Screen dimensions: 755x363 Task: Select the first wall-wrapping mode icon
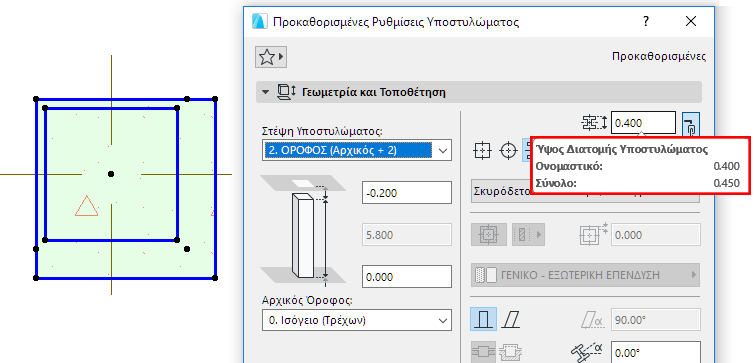click(x=482, y=353)
